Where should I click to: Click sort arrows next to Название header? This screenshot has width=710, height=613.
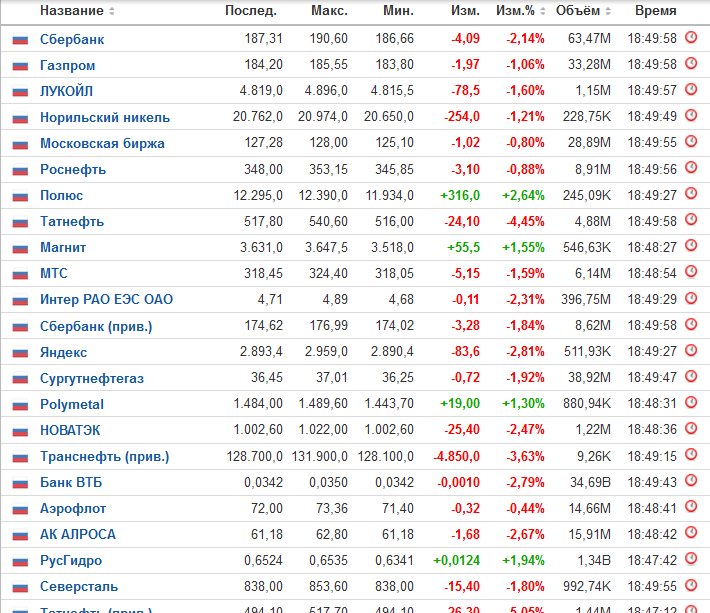pyautogui.click(x=112, y=11)
